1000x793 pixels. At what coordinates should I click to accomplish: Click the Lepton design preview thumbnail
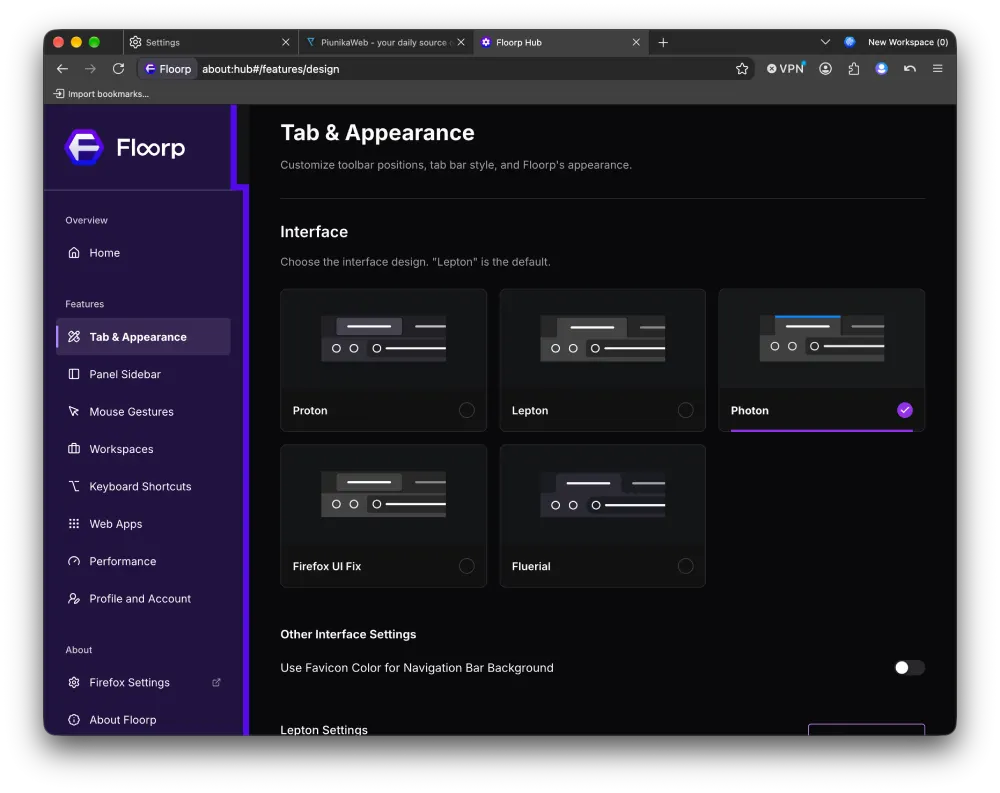[603, 338]
